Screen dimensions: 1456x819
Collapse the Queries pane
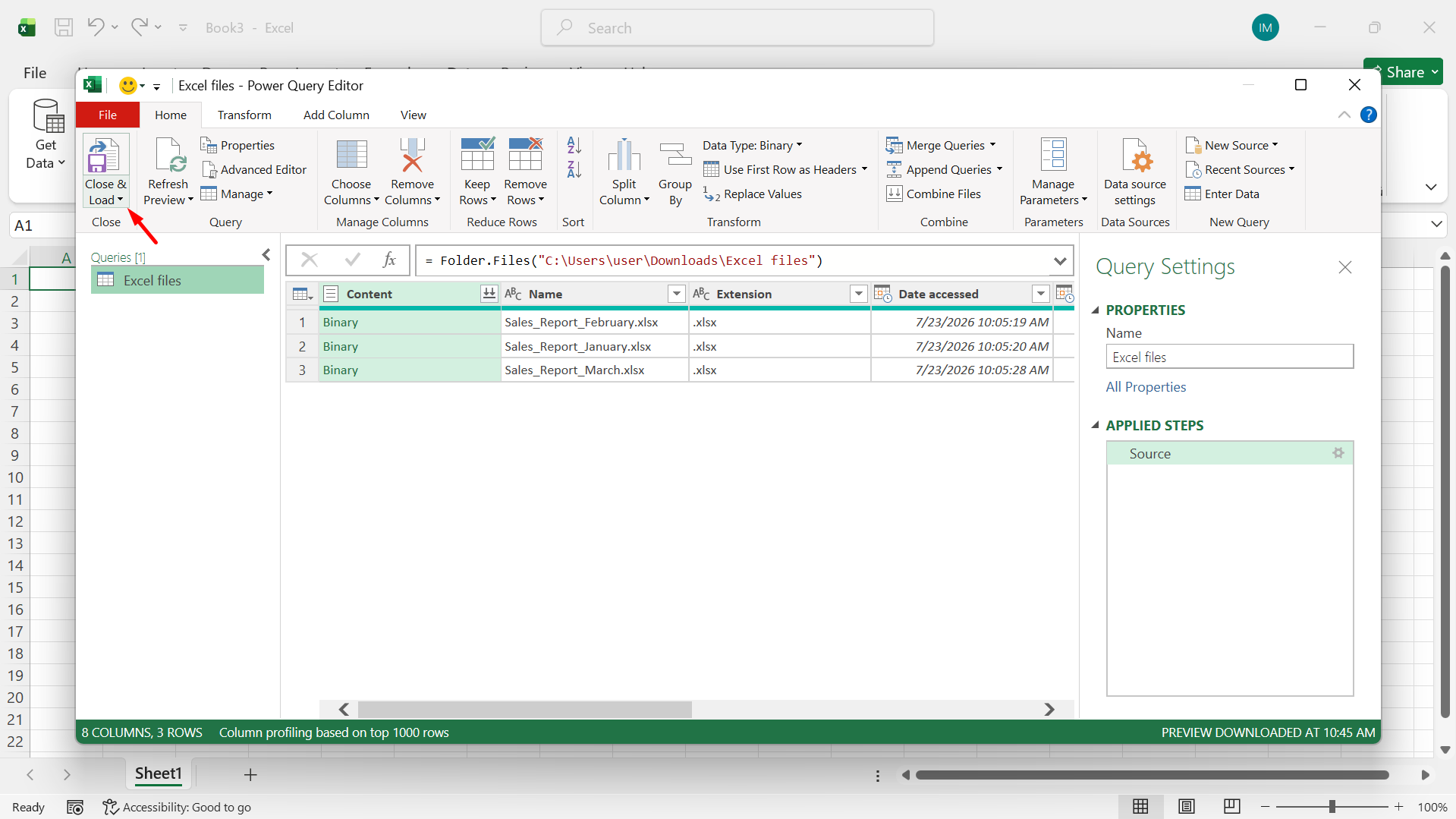[266, 255]
